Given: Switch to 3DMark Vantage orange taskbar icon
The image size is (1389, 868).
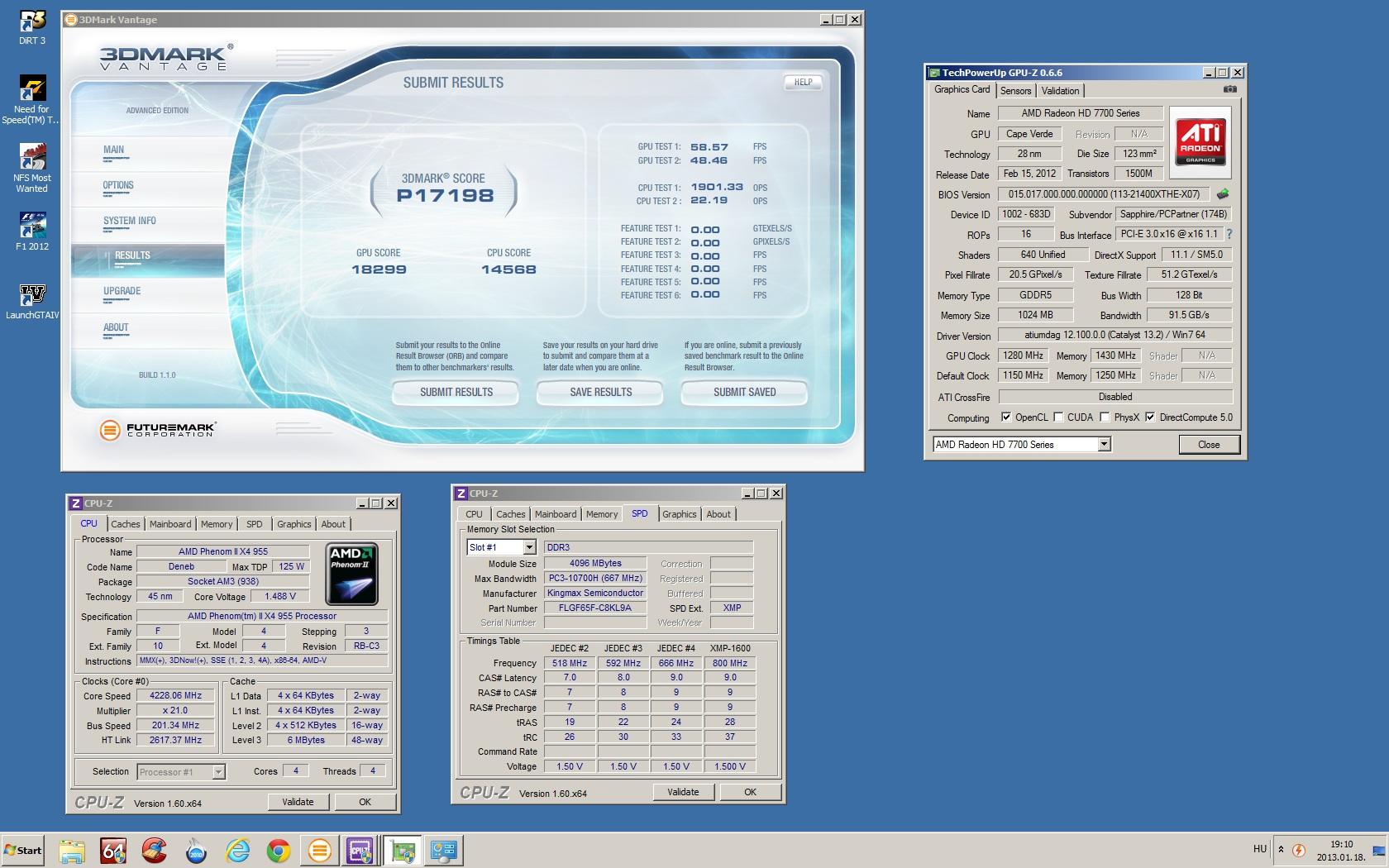Looking at the screenshot, I should pos(320,850).
